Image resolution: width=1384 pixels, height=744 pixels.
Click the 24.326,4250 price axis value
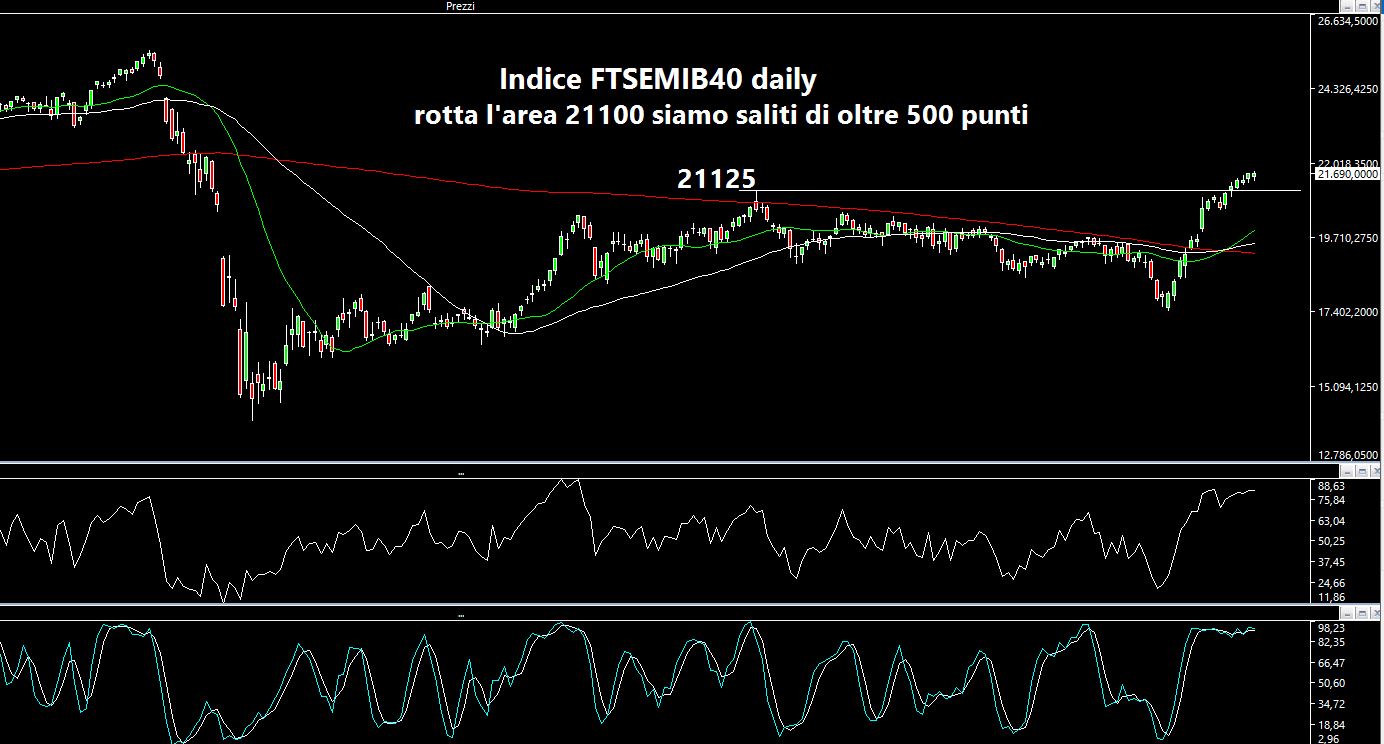[x=1349, y=90]
